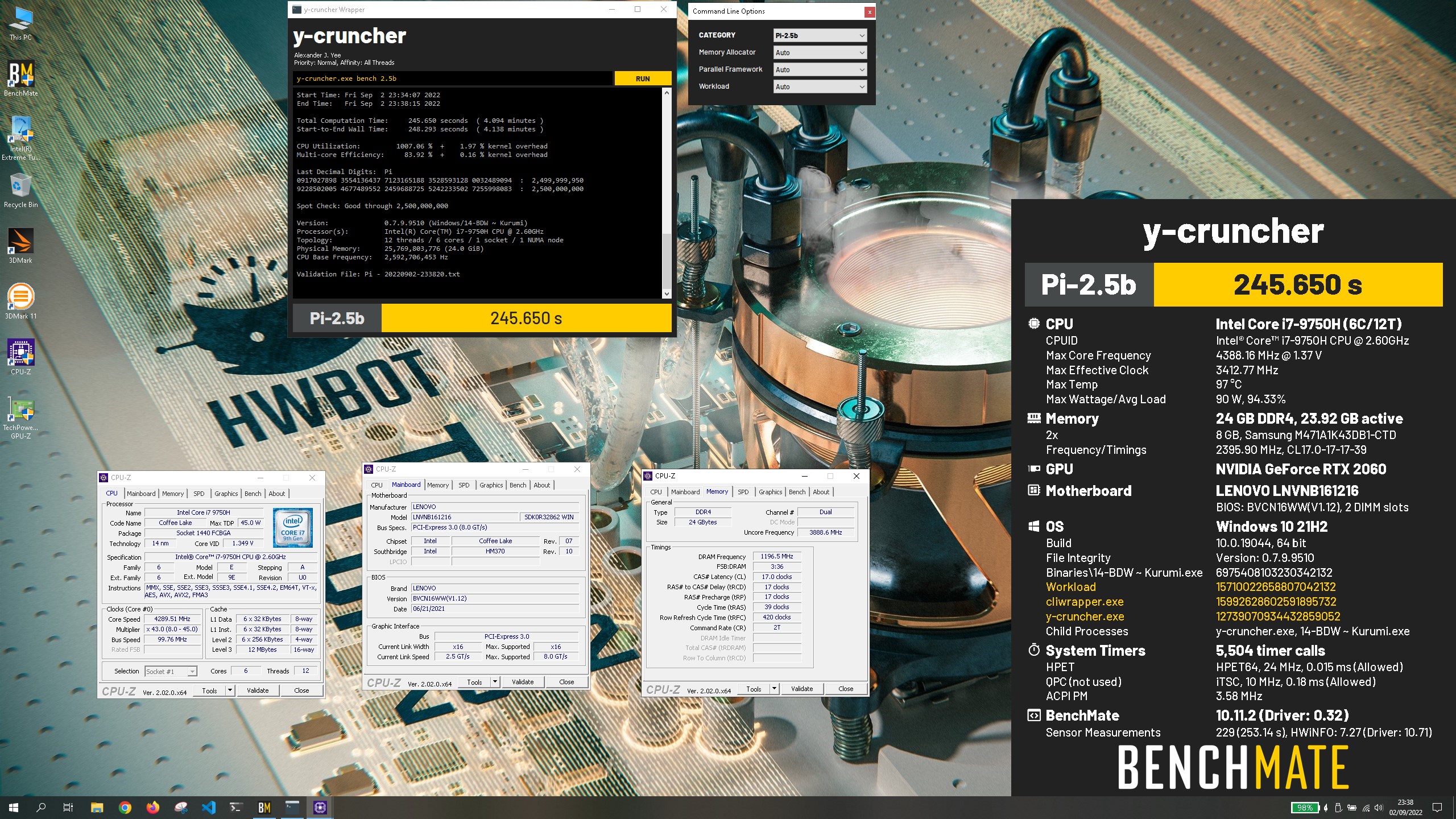
Task: Click the Core Speed value 4289.51 MHz
Action: tap(172, 619)
